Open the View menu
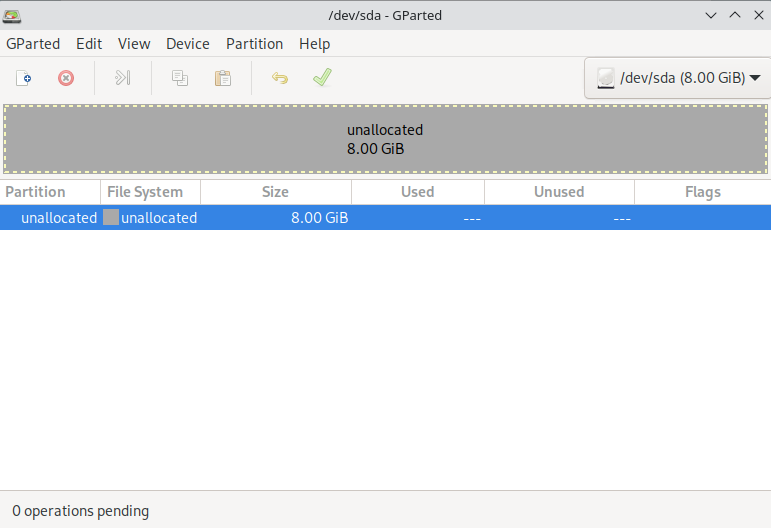The height and width of the screenshot is (528, 771). 134,44
